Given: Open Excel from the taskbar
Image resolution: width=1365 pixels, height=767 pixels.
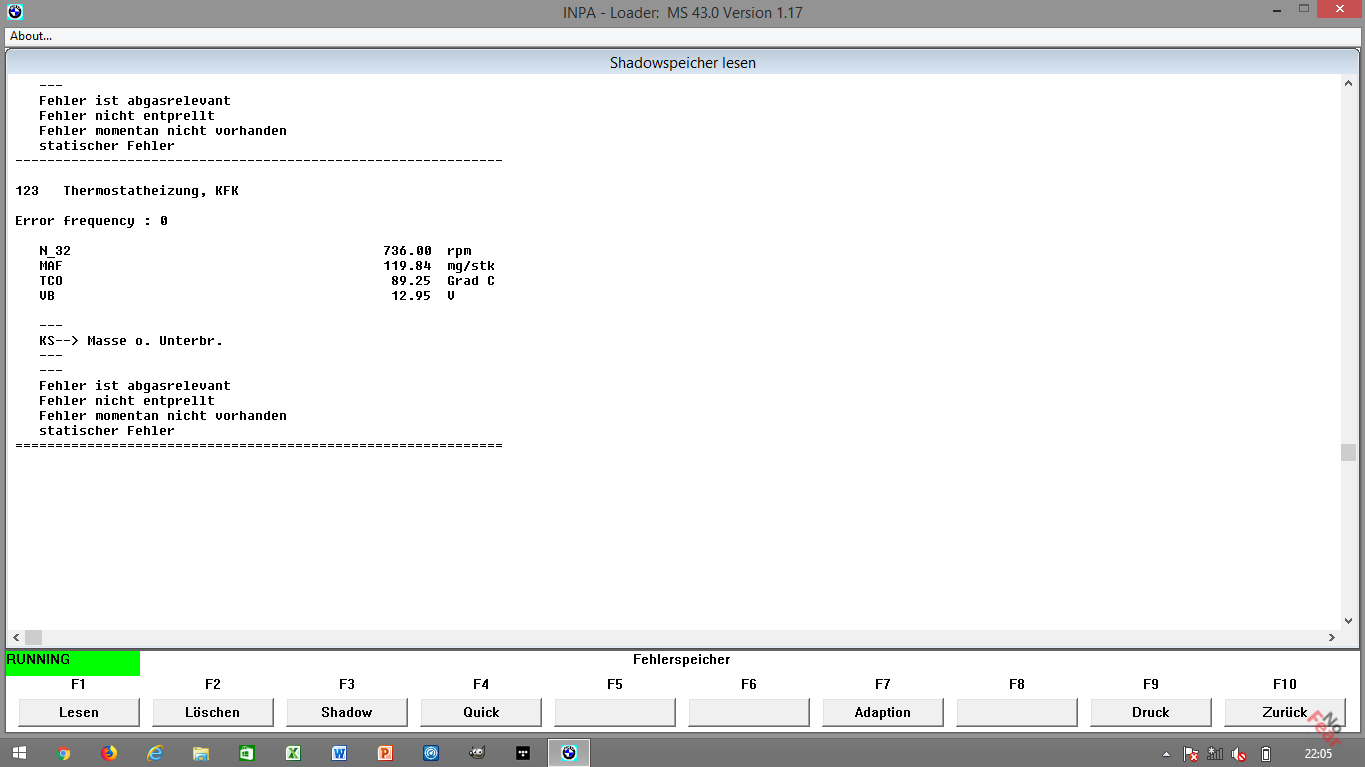Looking at the screenshot, I should (x=293, y=753).
